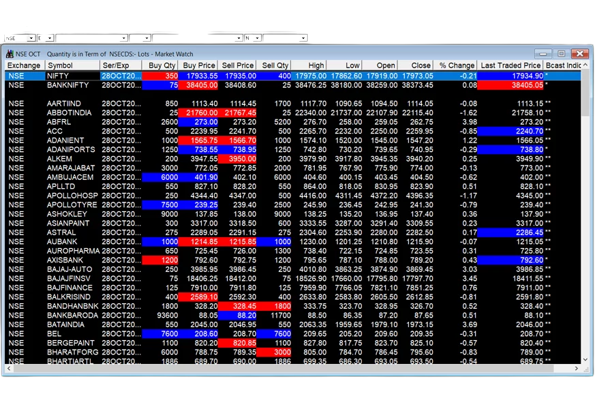Select the AXISBANK symbol row

click(293, 260)
